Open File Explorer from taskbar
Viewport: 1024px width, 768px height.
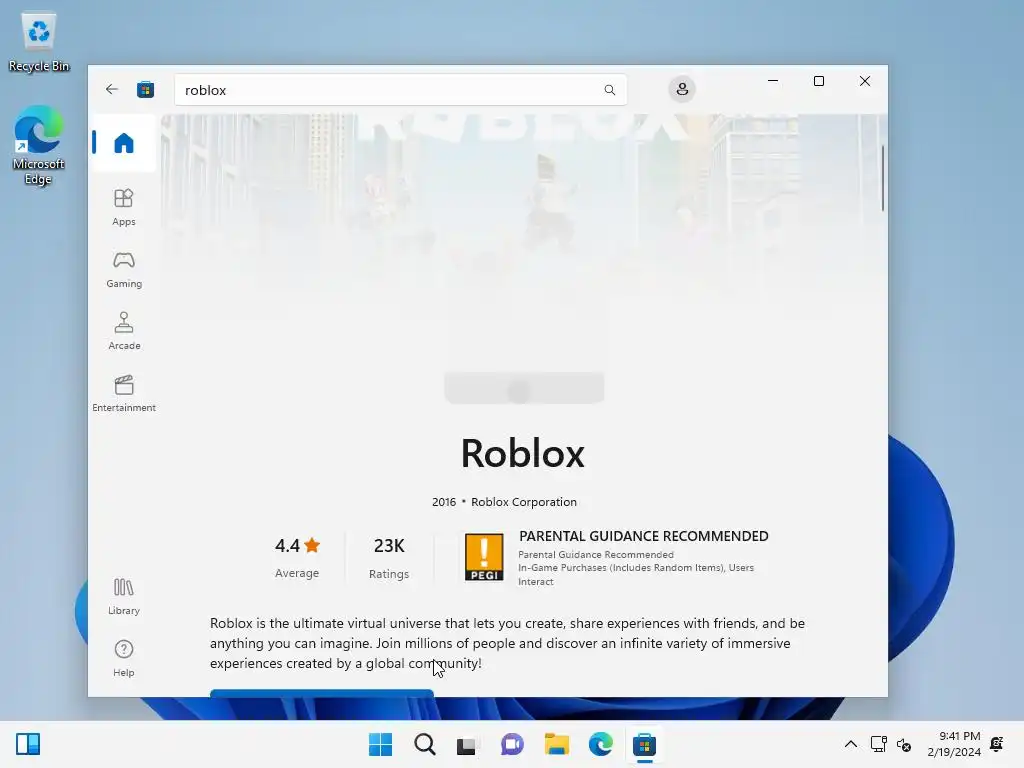click(556, 744)
